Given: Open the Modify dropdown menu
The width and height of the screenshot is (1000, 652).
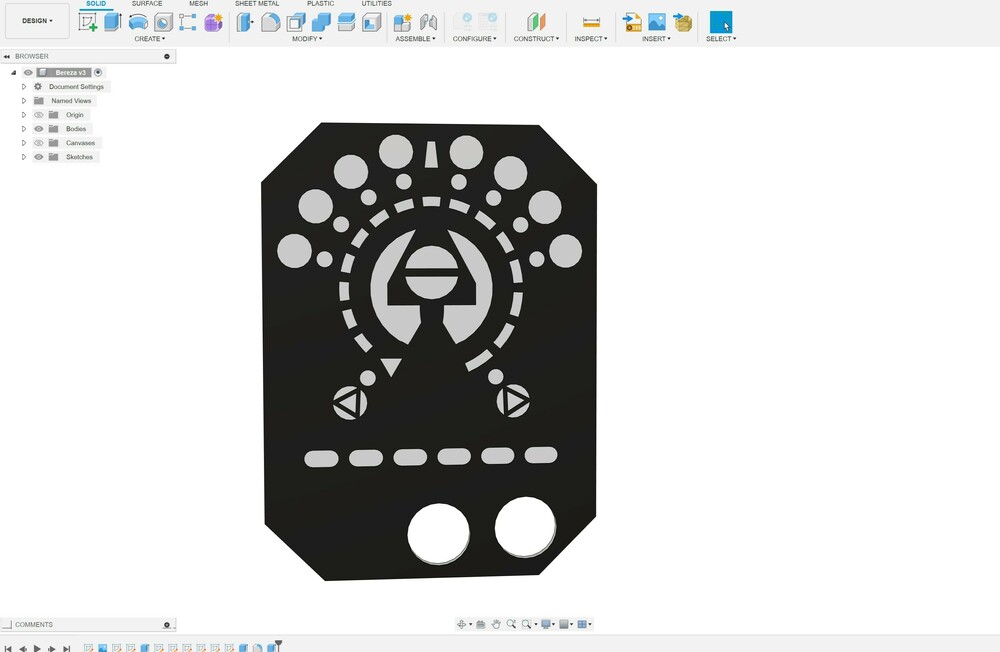Looking at the screenshot, I should (307, 39).
